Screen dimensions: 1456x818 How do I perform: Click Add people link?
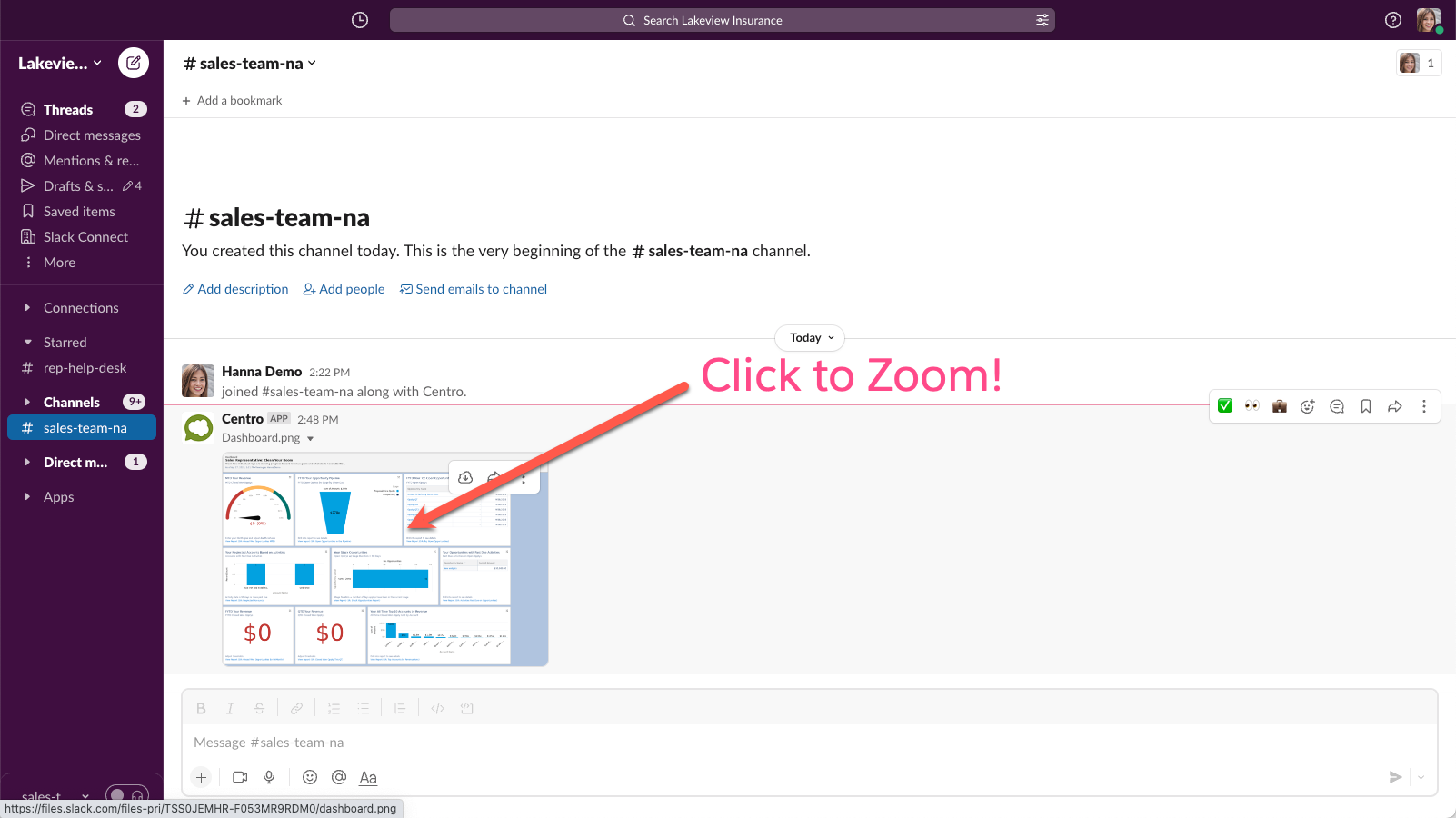click(344, 289)
